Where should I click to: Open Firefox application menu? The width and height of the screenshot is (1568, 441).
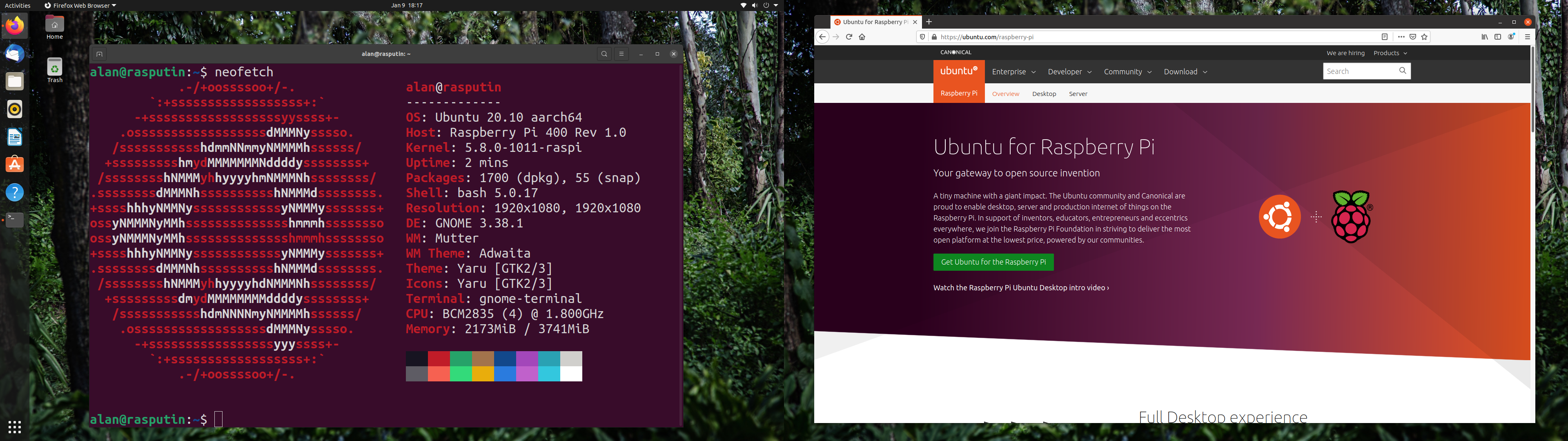coord(1527,37)
